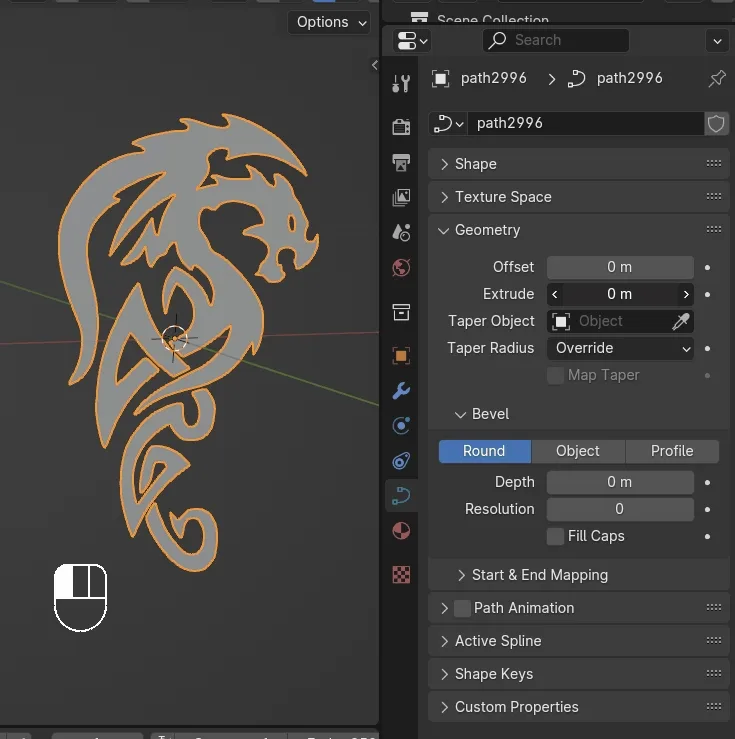Animate Depth property dot
Image resolution: width=735 pixels, height=739 pixels.
[x=707, y=483]
